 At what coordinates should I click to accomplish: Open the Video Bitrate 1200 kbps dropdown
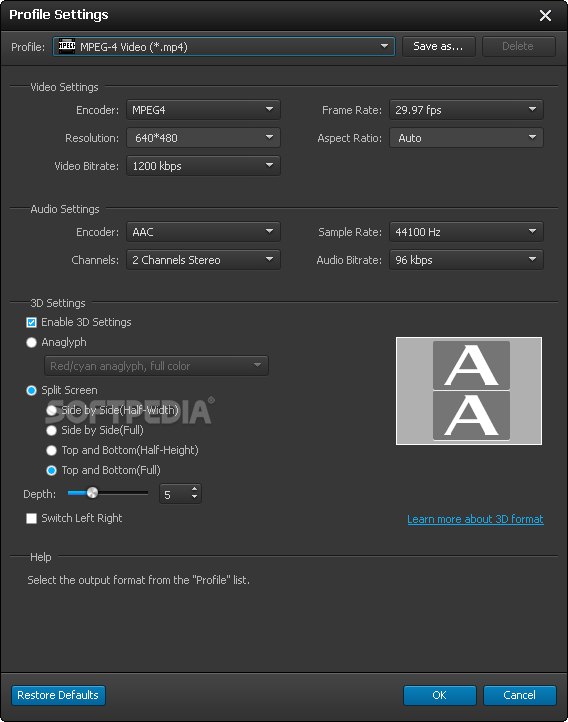203,166
